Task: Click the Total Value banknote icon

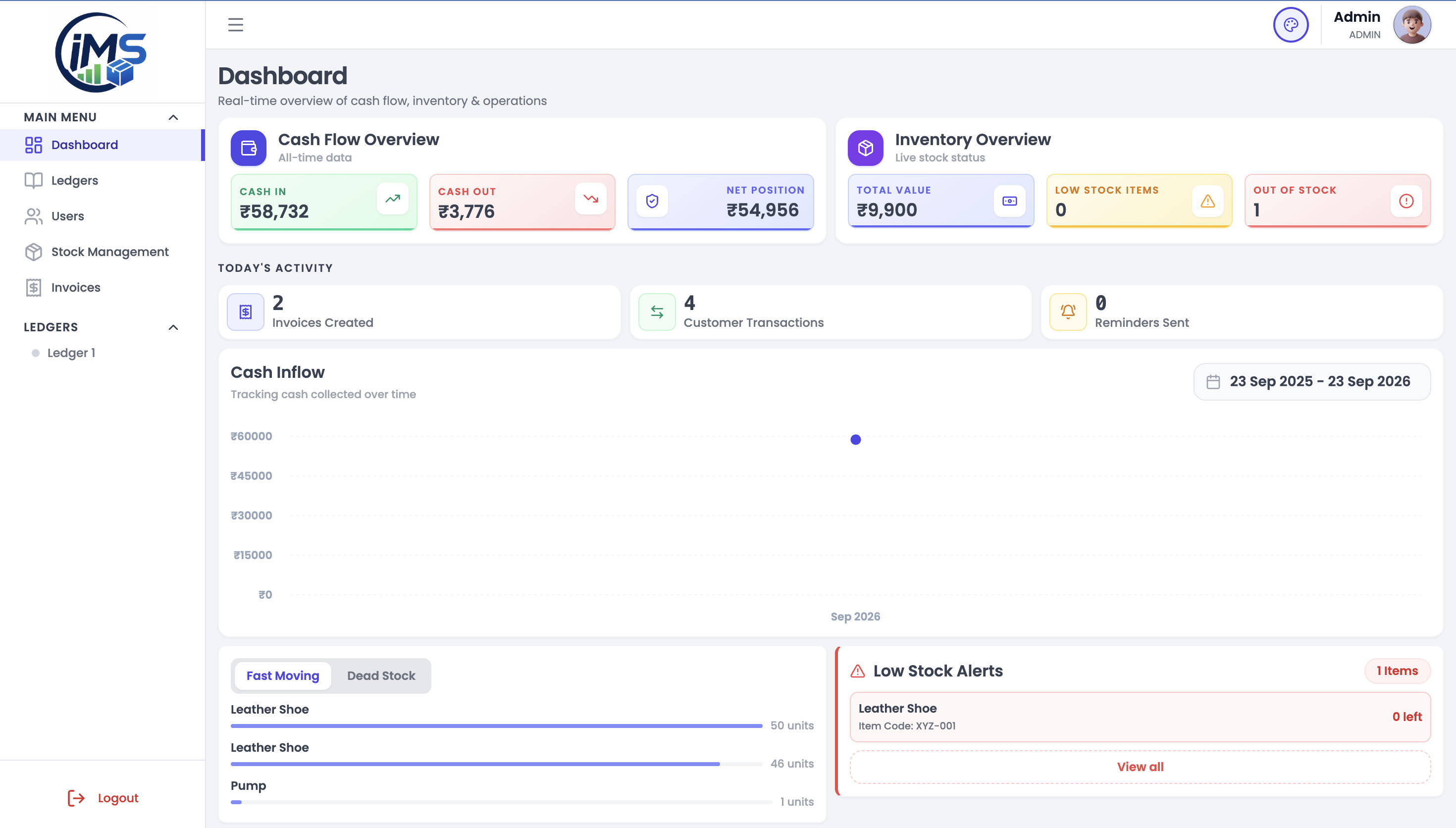Action: [x=1010, y=201]
